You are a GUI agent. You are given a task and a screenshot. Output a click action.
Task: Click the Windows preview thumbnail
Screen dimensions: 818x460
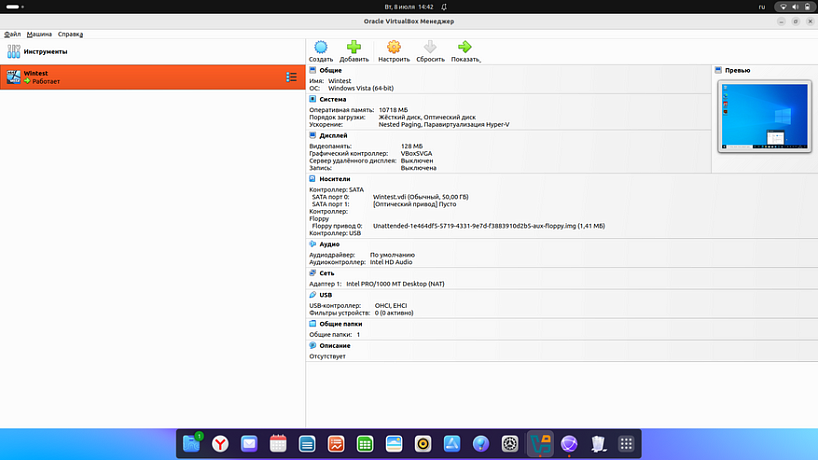(762, 115)
